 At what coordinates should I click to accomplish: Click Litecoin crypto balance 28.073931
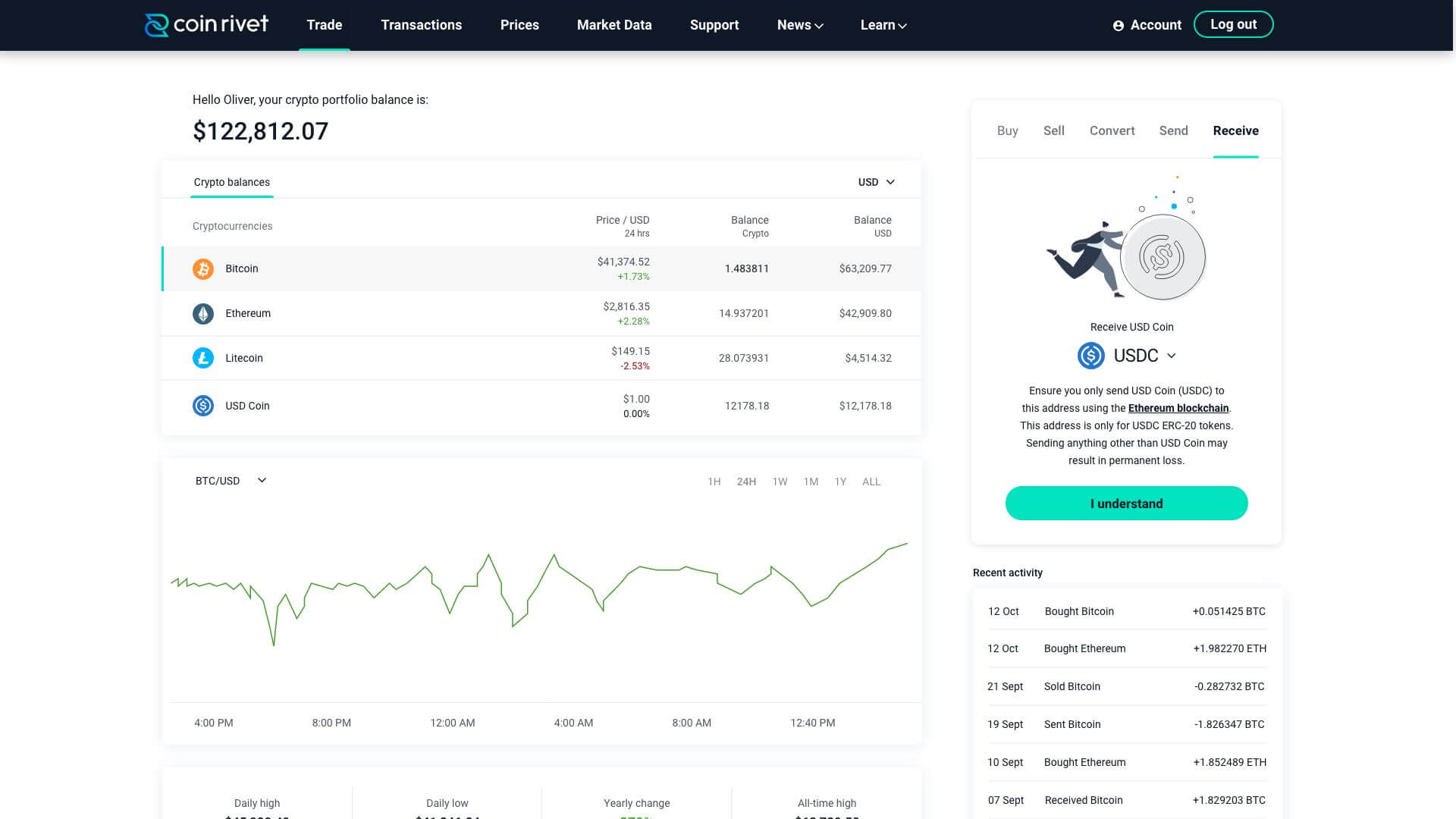[744, 358]
